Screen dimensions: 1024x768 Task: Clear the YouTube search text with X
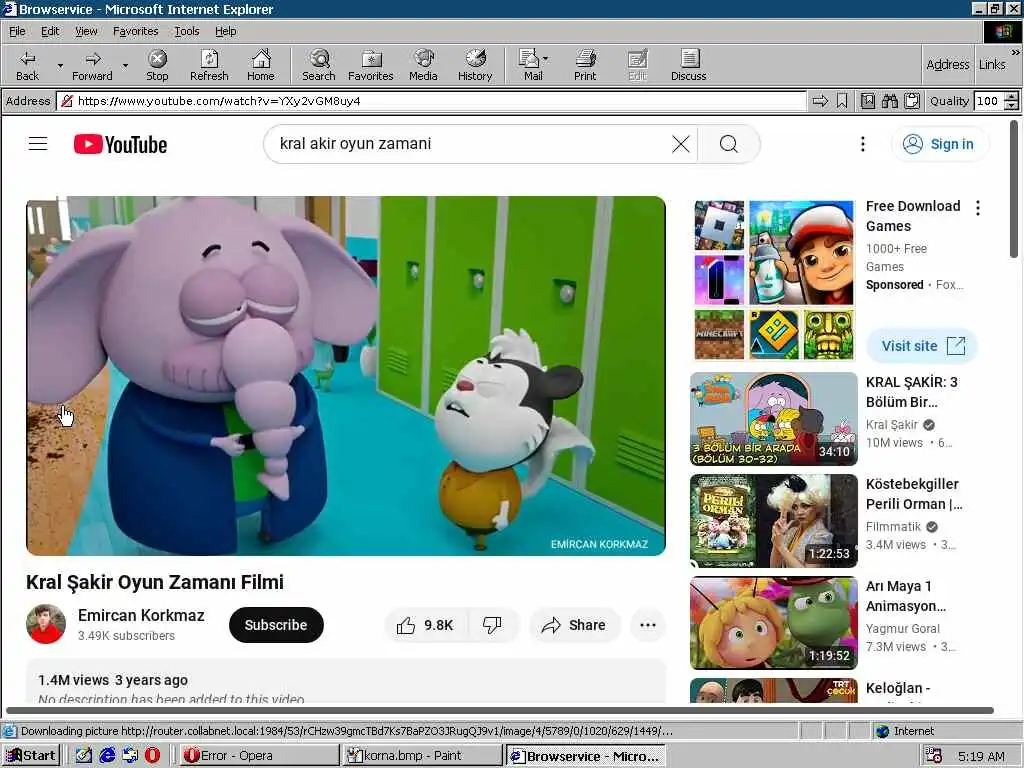[x=680, y=144]
